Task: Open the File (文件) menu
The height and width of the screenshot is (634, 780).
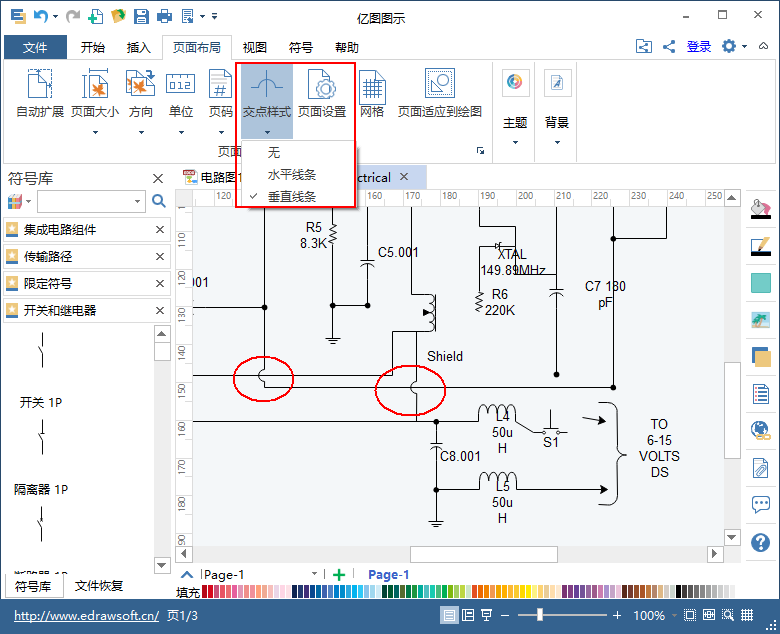Action: click(35, 48)
